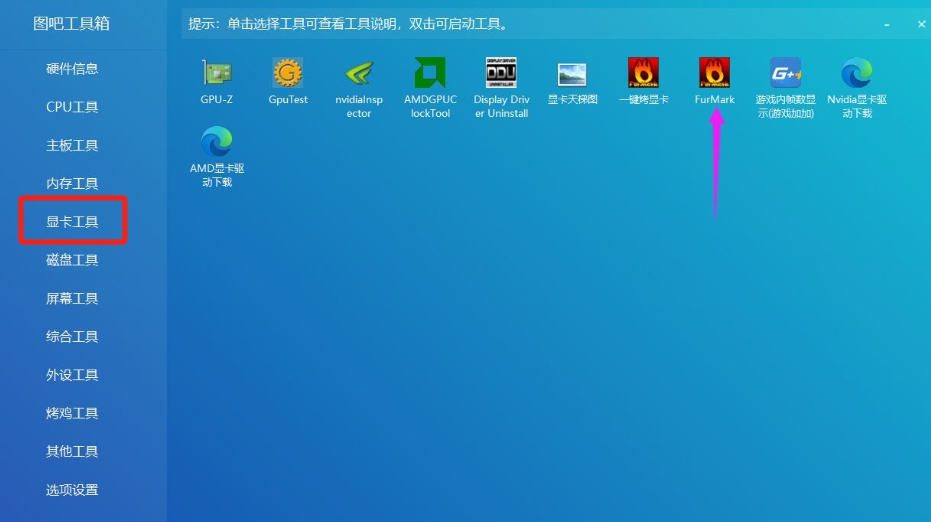
Task: Select the 游戏内帧数显示 (游戏加加) icon
Action: click(785, 74)
